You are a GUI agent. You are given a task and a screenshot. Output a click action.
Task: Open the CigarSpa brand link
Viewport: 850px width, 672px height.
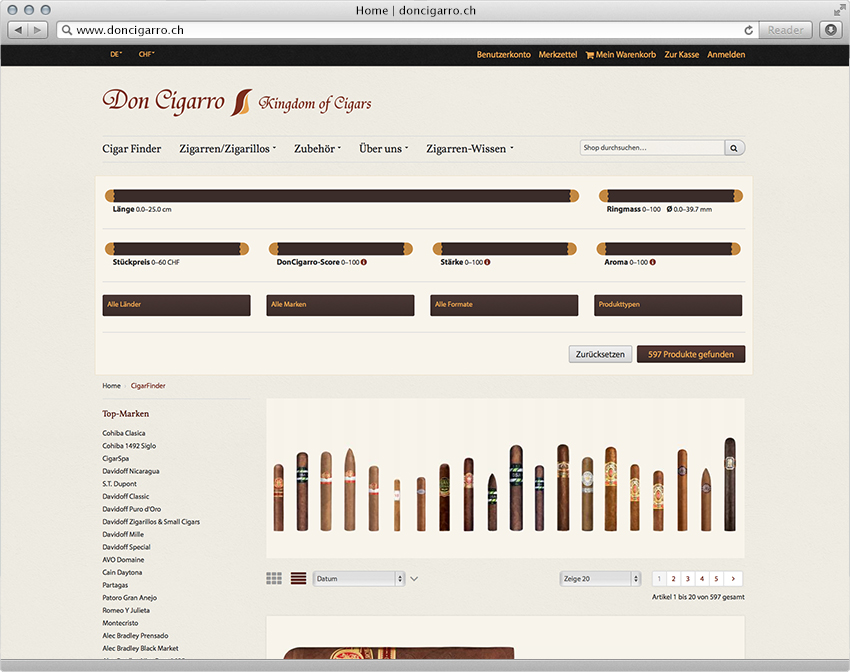pyautogui.click(x=115, y=458)
